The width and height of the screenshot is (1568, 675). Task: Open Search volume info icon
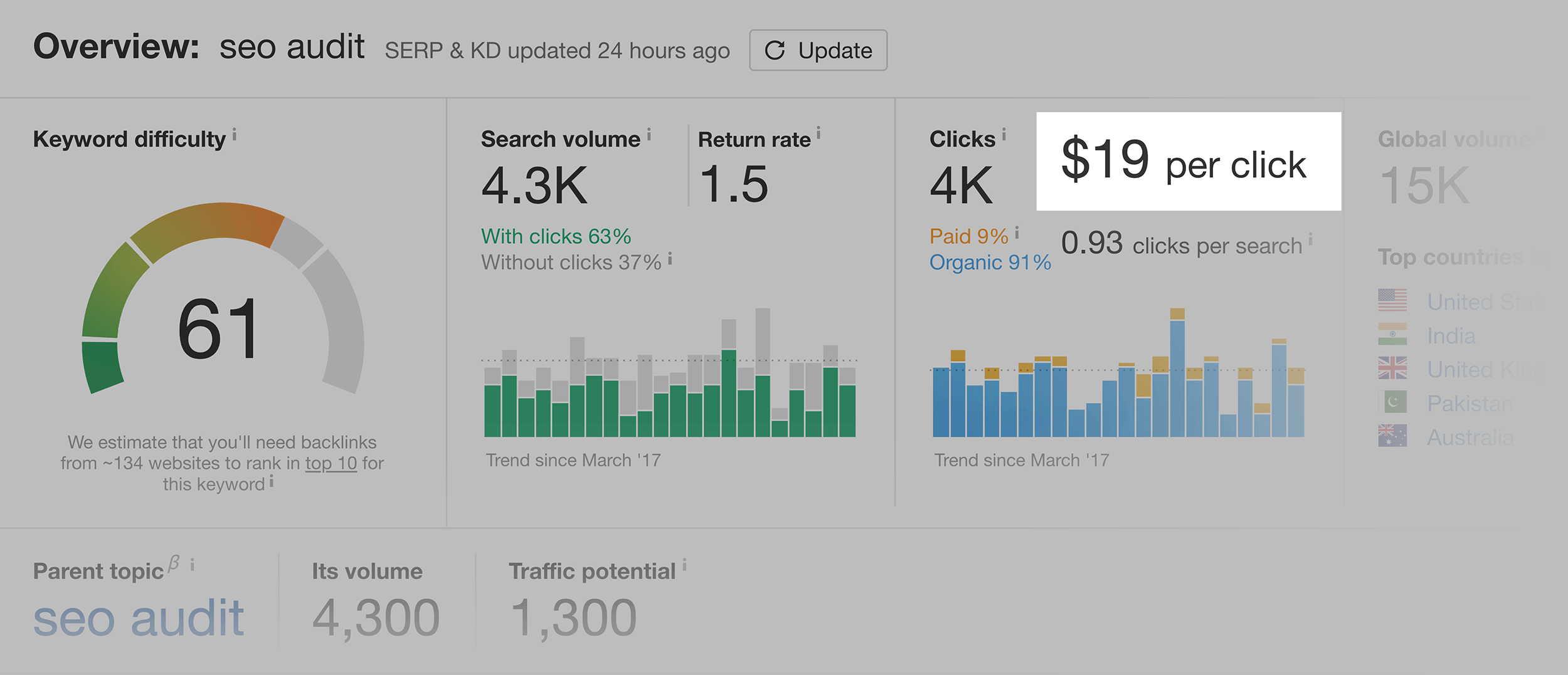(649, 134)
